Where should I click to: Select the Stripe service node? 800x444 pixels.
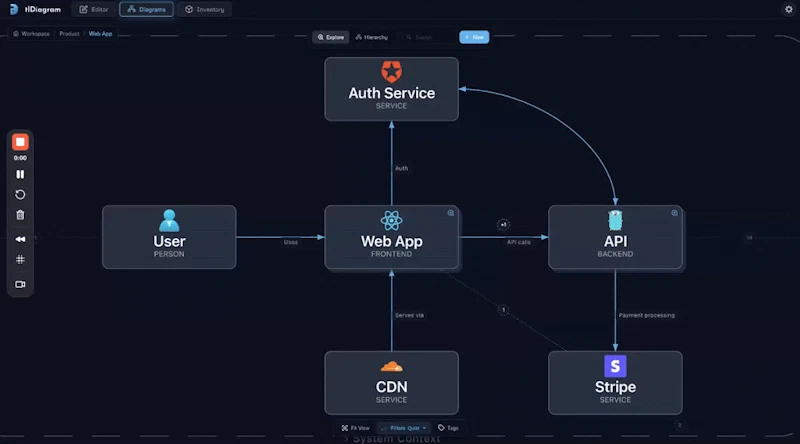tap(615, 383)
